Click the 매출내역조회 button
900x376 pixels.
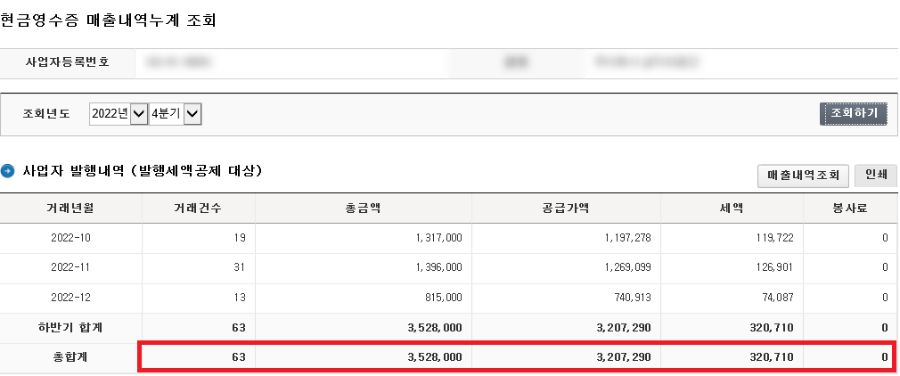click(802, 176)
